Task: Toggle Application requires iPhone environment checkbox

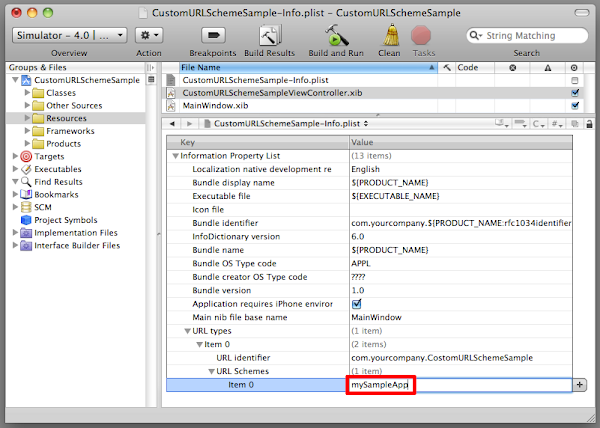Action: click(356, 304)
